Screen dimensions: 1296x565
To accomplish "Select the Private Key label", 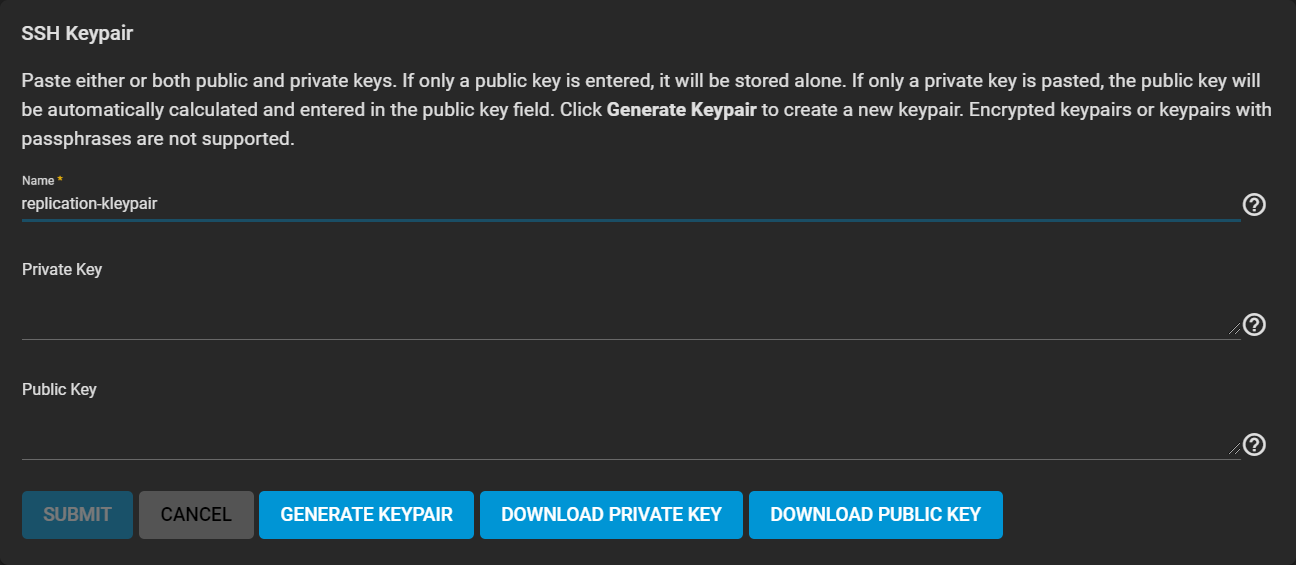I will (x=62, y=270).
